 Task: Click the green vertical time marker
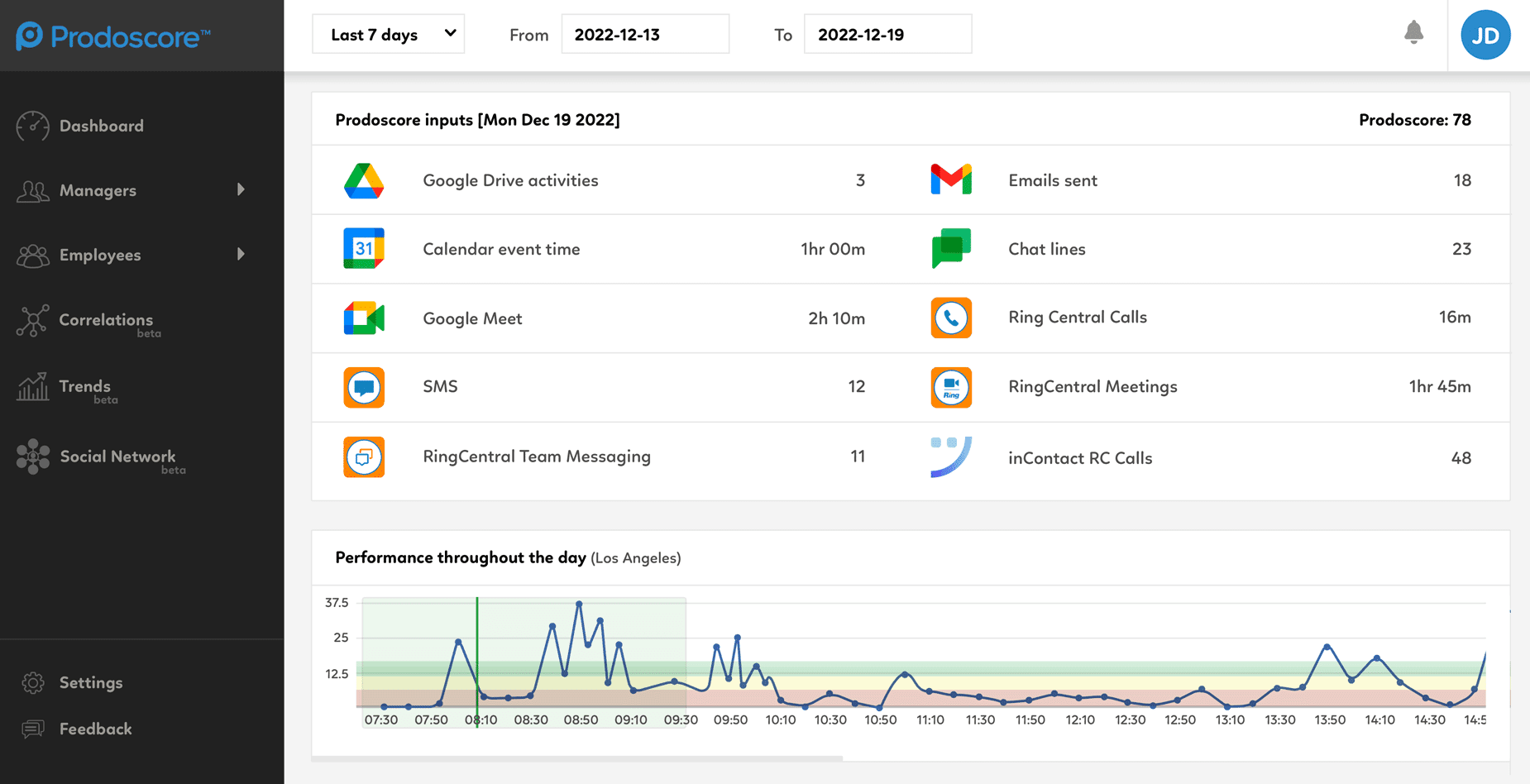(x=477, y=662)
